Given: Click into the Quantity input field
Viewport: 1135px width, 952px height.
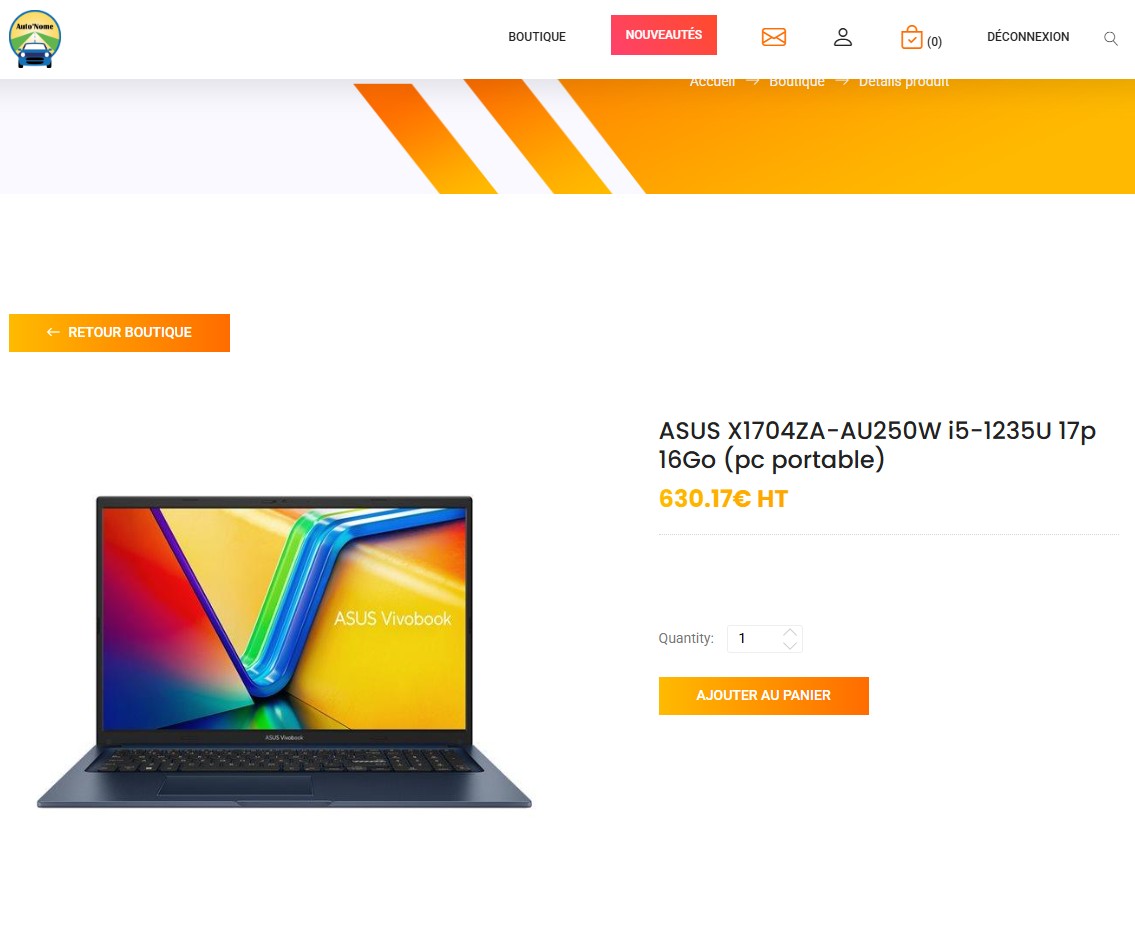Looking at the screenshot, I should click(764, 639).
